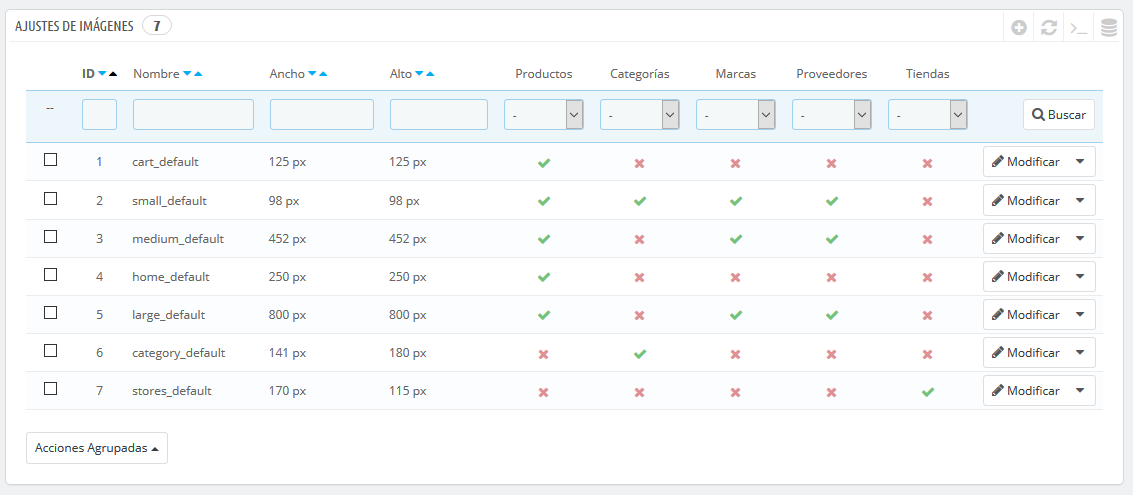Toggle Categorías red cross for medium_default
The width and height of the screenshot is (1133, 495).
point(639,239)
